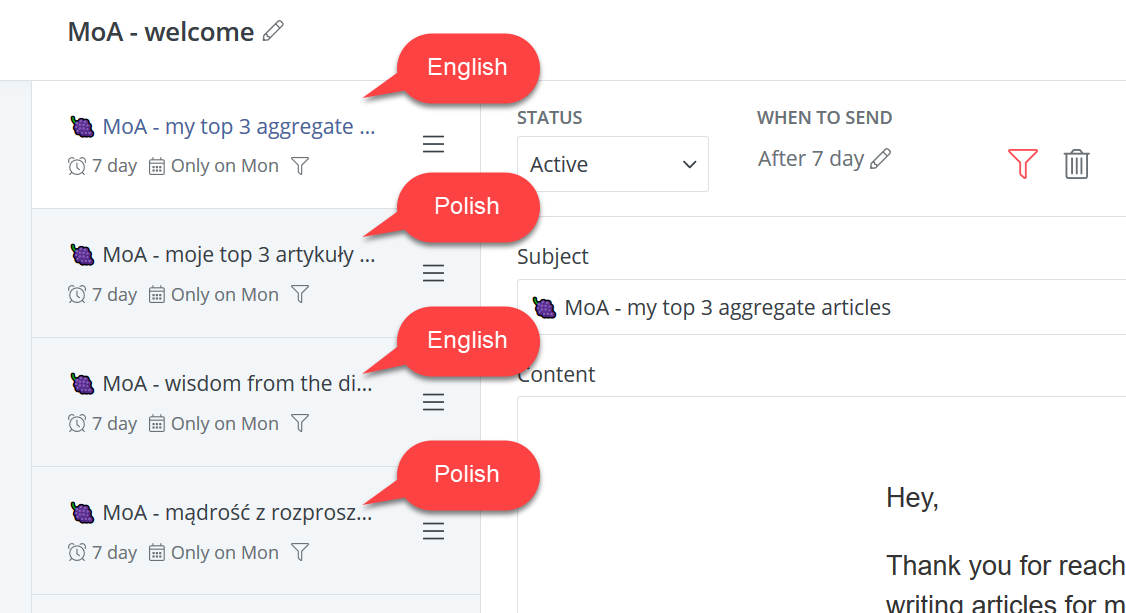Open the hamburger menu on the last Polish message
This screenshot has height=613, width=1126.
pos(434,530)
